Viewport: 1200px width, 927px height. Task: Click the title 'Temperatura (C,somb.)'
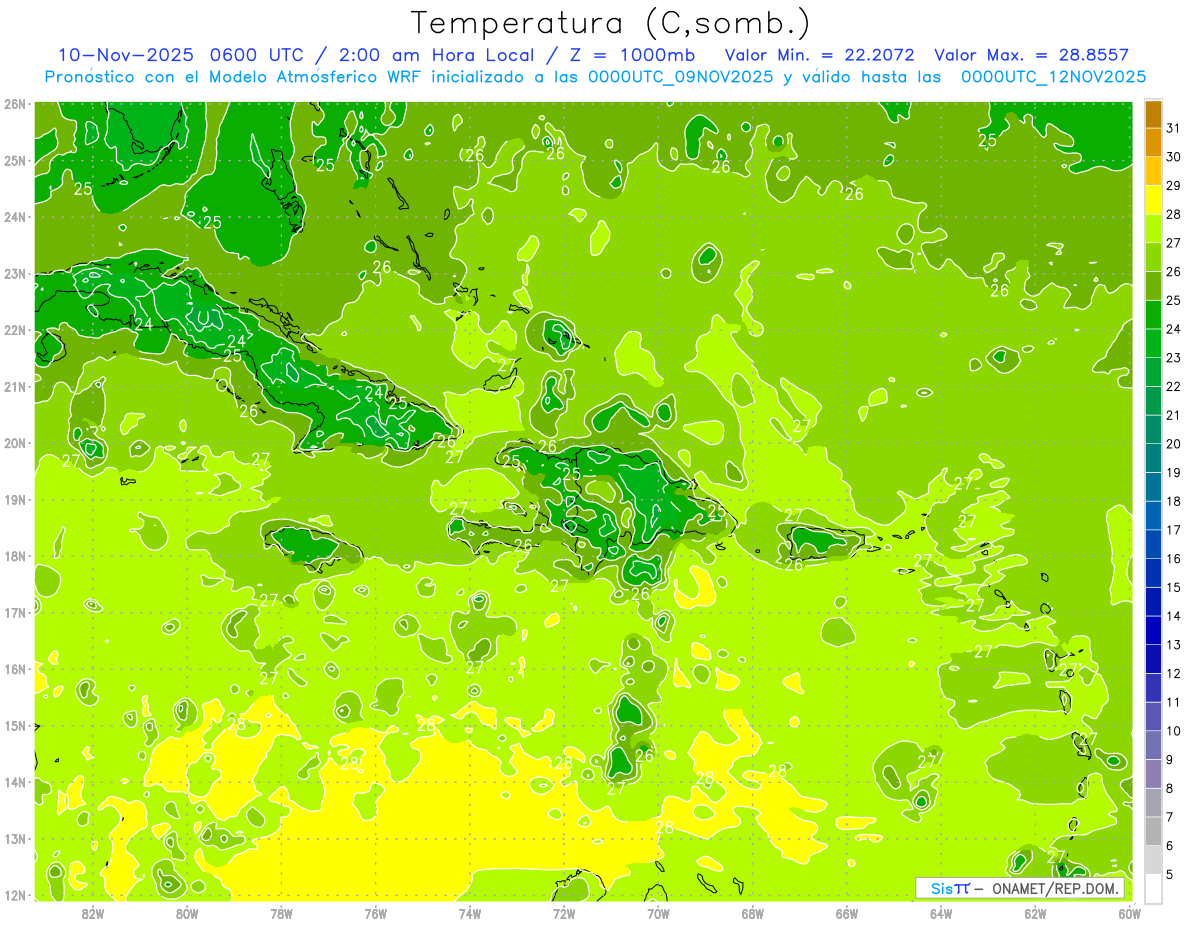[611, 23]
